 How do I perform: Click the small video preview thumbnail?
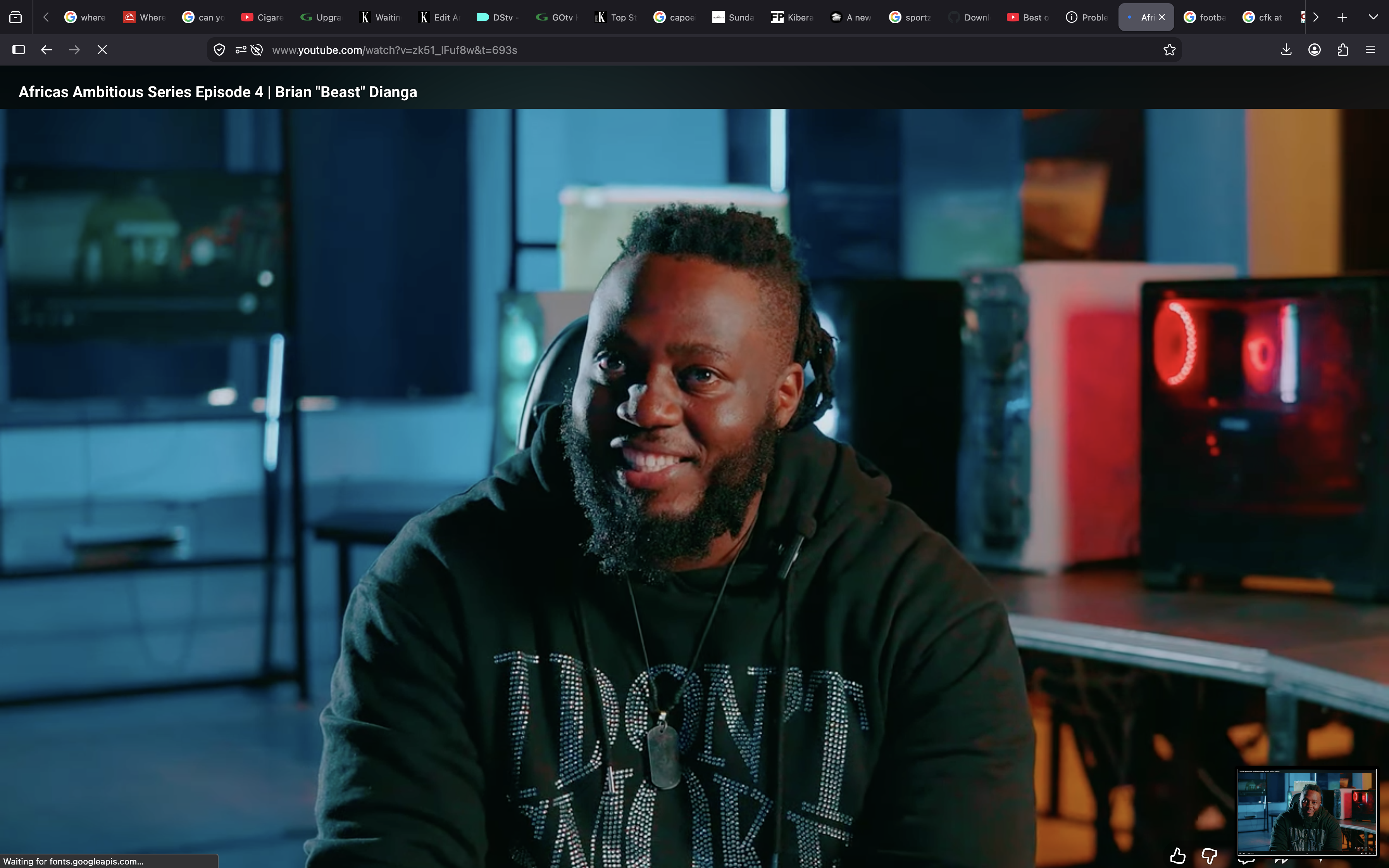coord(1307,812)
